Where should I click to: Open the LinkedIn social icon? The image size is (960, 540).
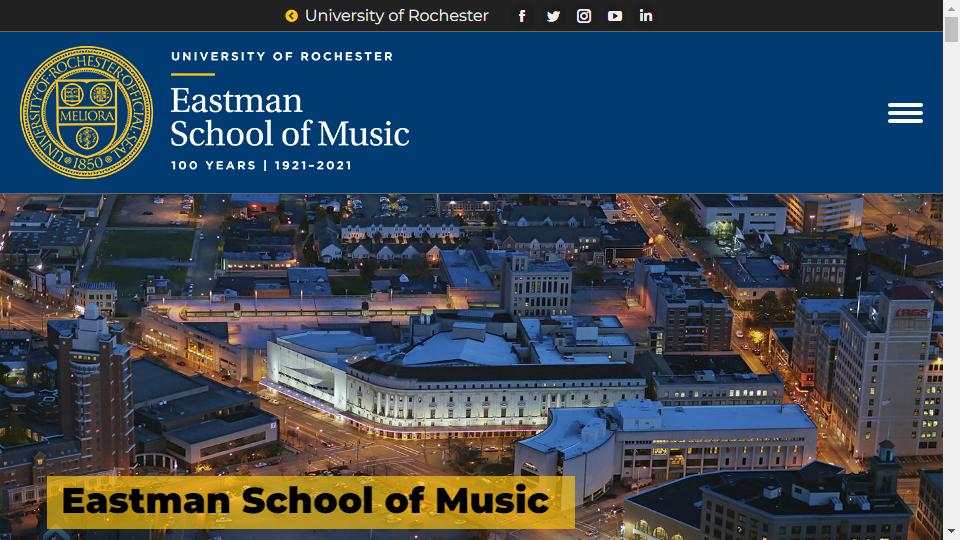(646, 16)
